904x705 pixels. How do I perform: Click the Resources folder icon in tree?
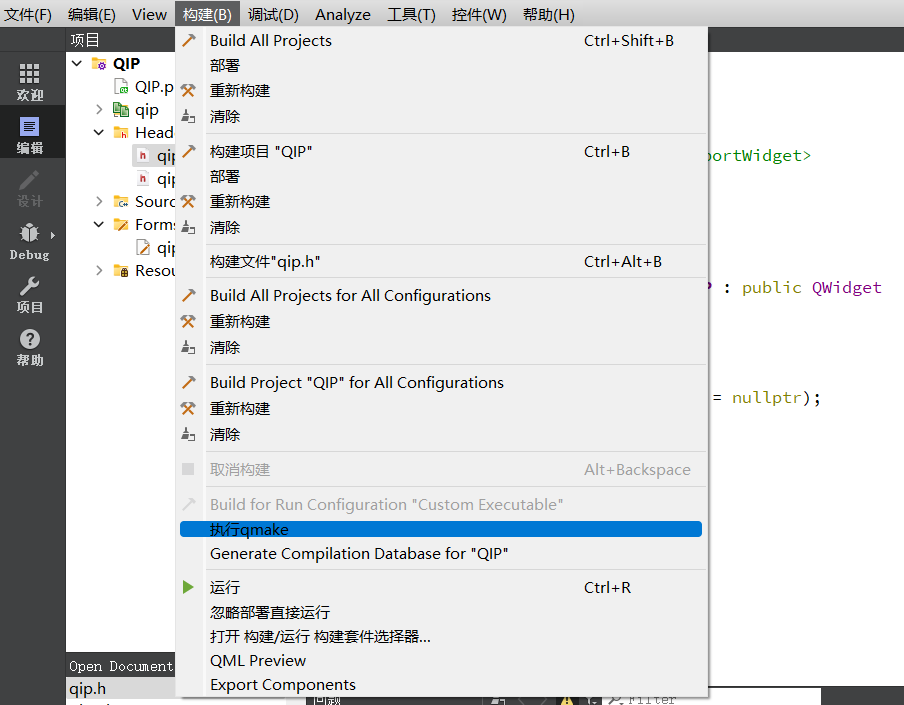121,270
